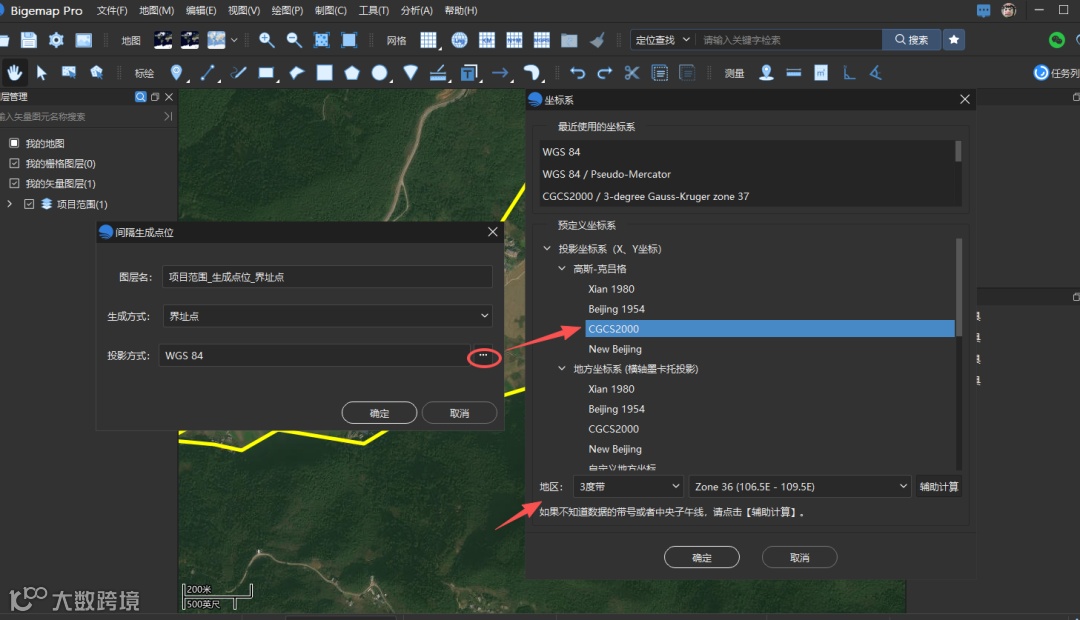1080x620 pixels.
Task: Collapse 投影坐标系 (X、Y坐标) node
Action: 547,249
